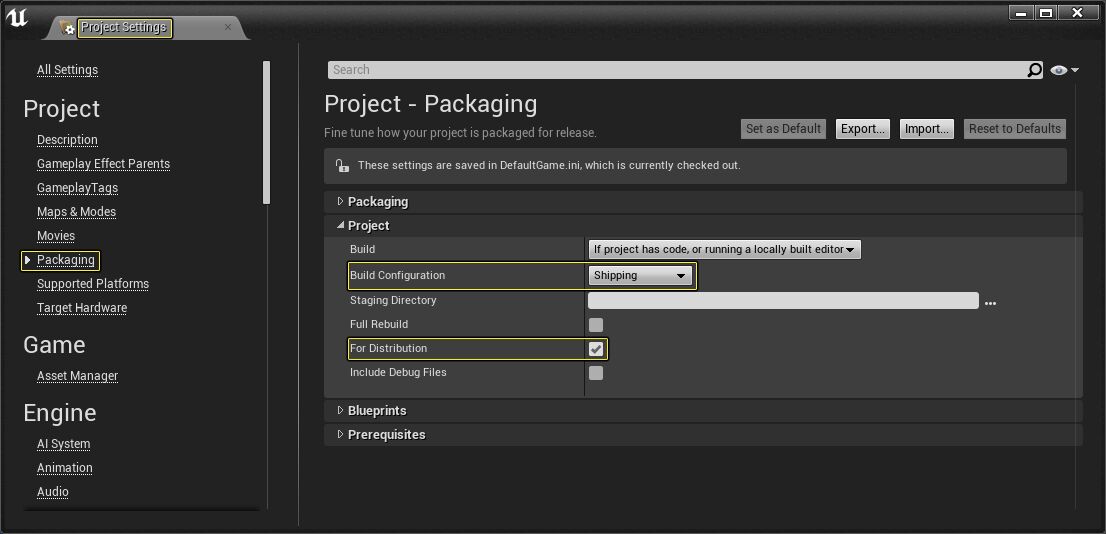
Task: Click the Import... button
Action: point(927,129)
